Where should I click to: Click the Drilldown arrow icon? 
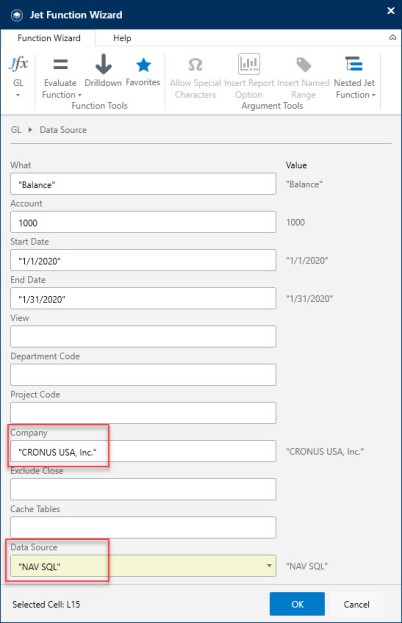click(103, 64)
